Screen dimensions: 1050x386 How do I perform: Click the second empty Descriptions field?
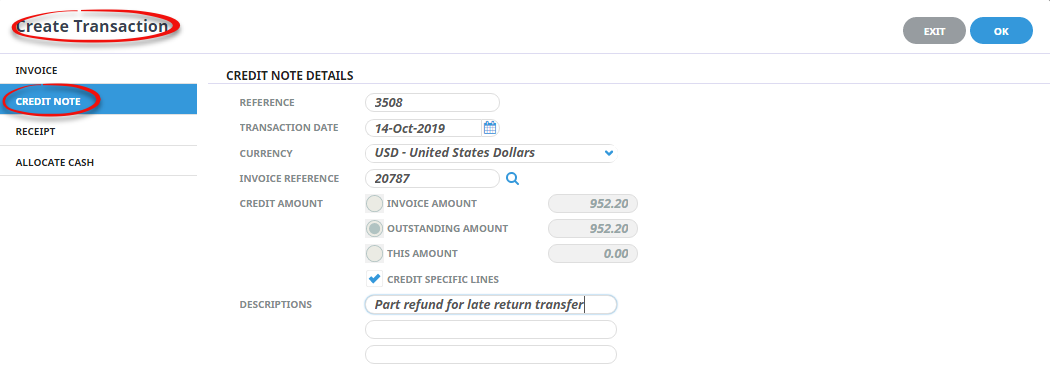pos(491,330)
